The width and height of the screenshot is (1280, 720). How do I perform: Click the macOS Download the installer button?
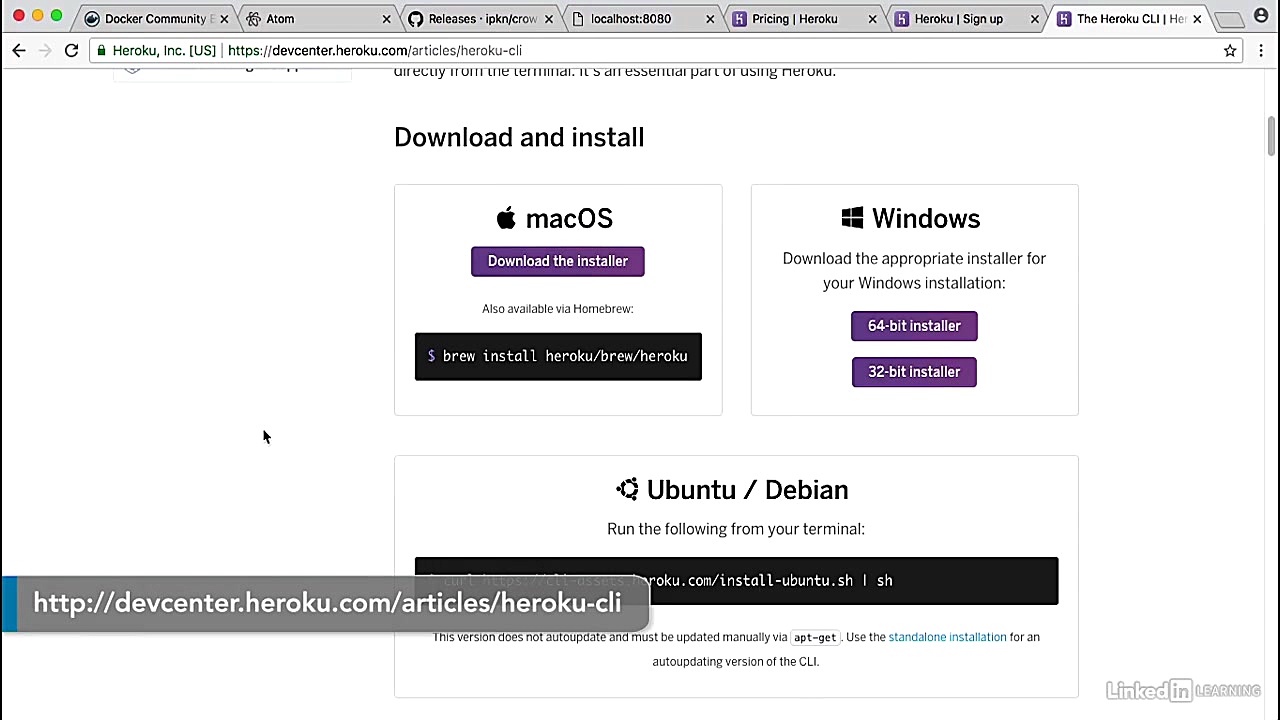point(558,261)
